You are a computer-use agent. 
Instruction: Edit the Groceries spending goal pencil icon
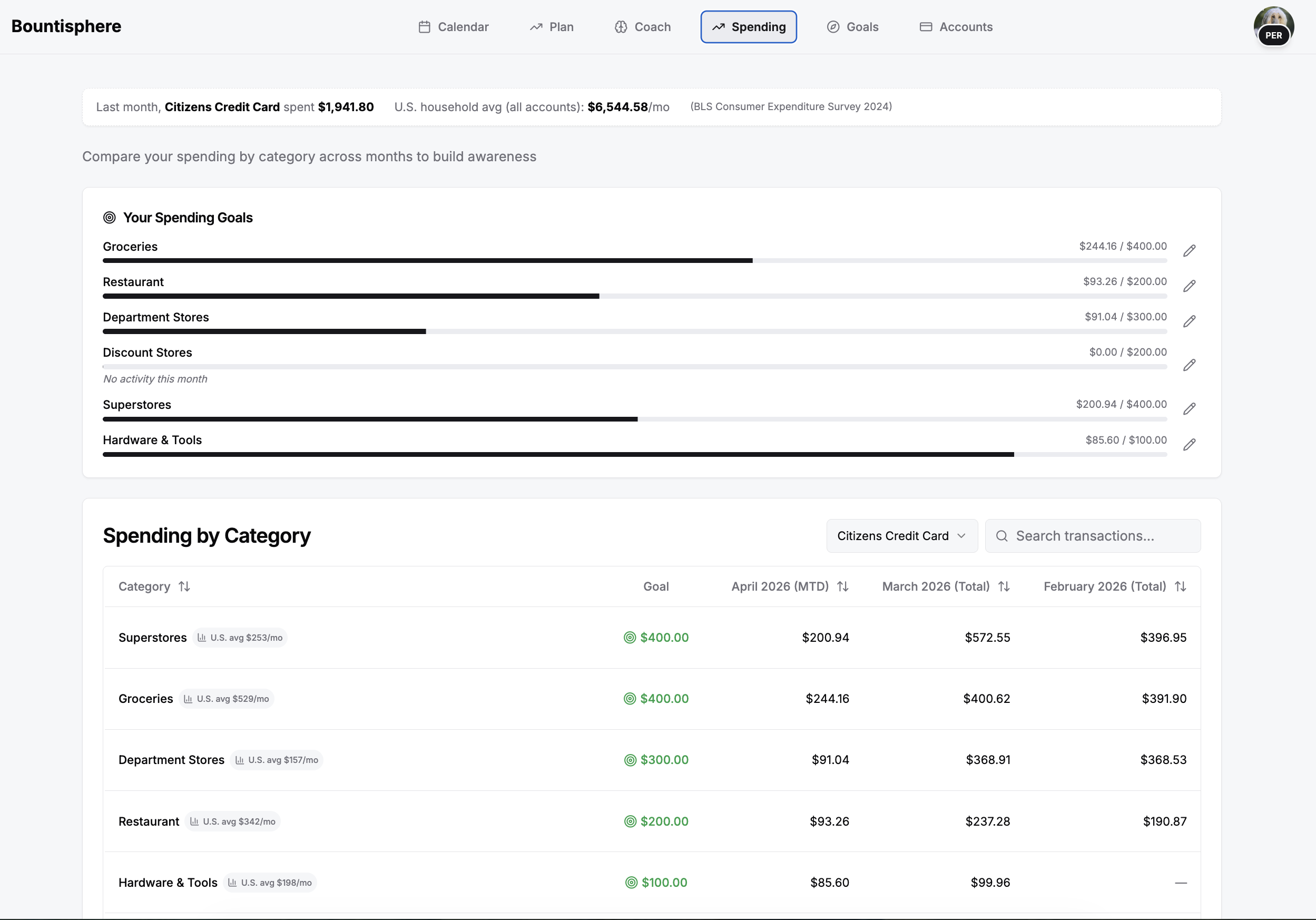coord(1190,250)
